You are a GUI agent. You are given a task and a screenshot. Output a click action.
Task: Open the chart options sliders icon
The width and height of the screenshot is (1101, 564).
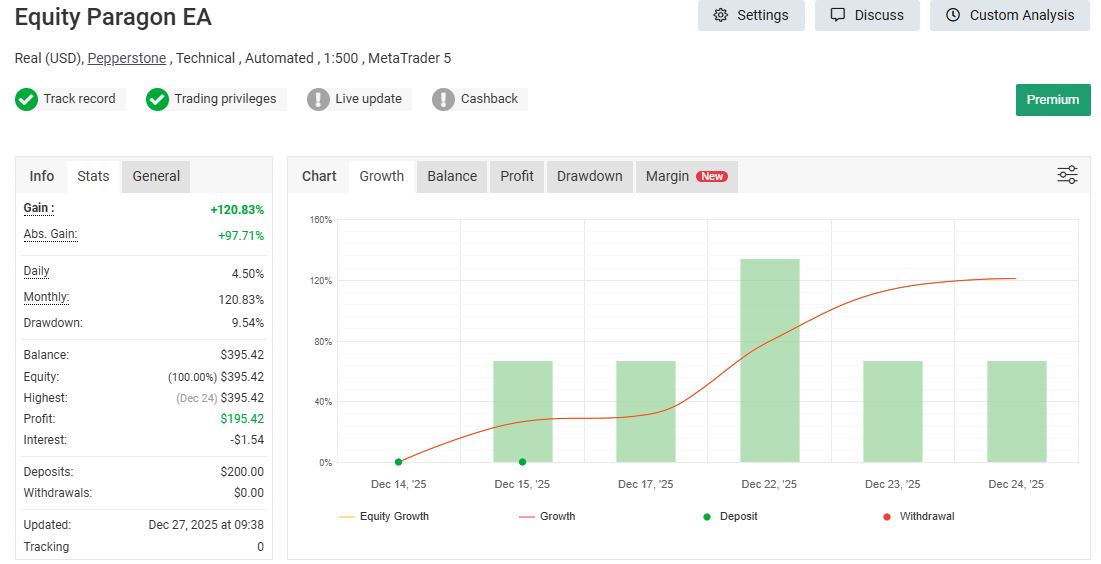pos(1067,175)
